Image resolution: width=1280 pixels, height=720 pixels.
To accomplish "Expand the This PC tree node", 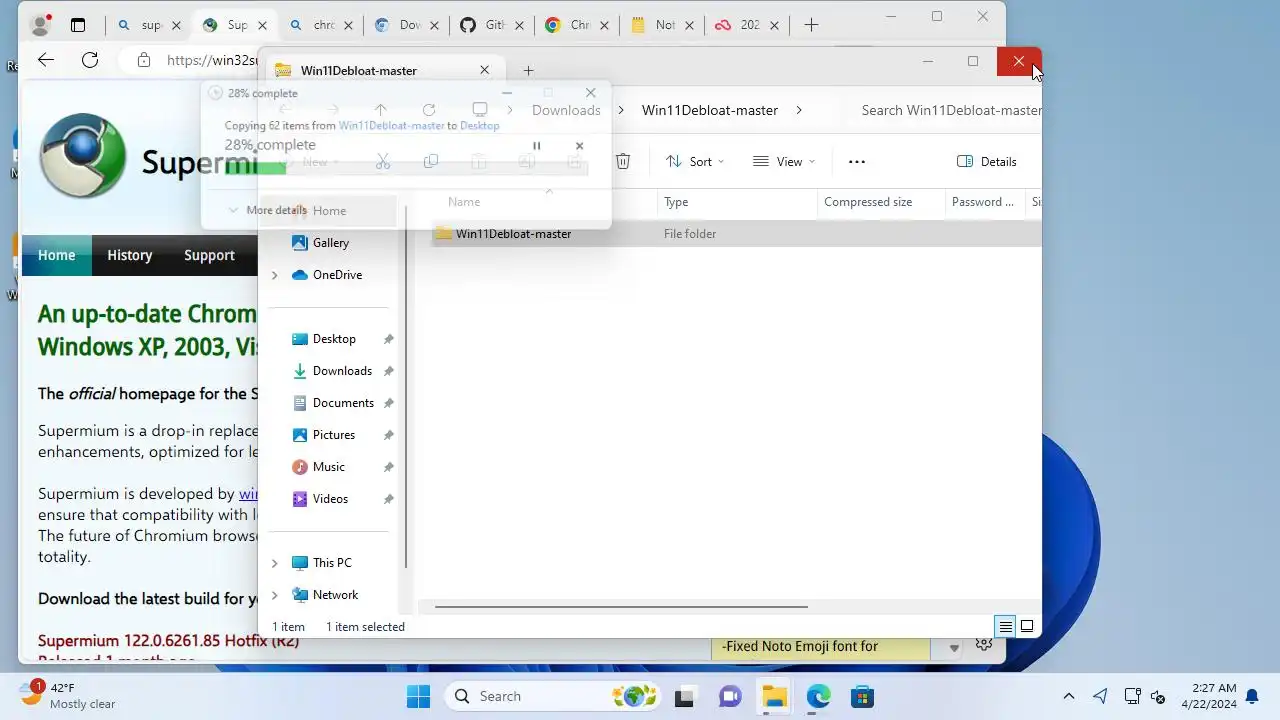I will [x=275, y=563].
